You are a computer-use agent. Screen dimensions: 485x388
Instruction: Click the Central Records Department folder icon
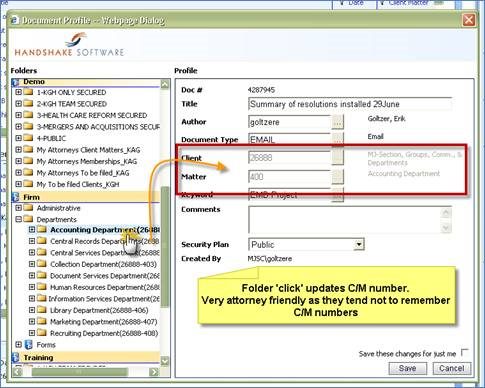pyautogui.click(x=42, y=241)
